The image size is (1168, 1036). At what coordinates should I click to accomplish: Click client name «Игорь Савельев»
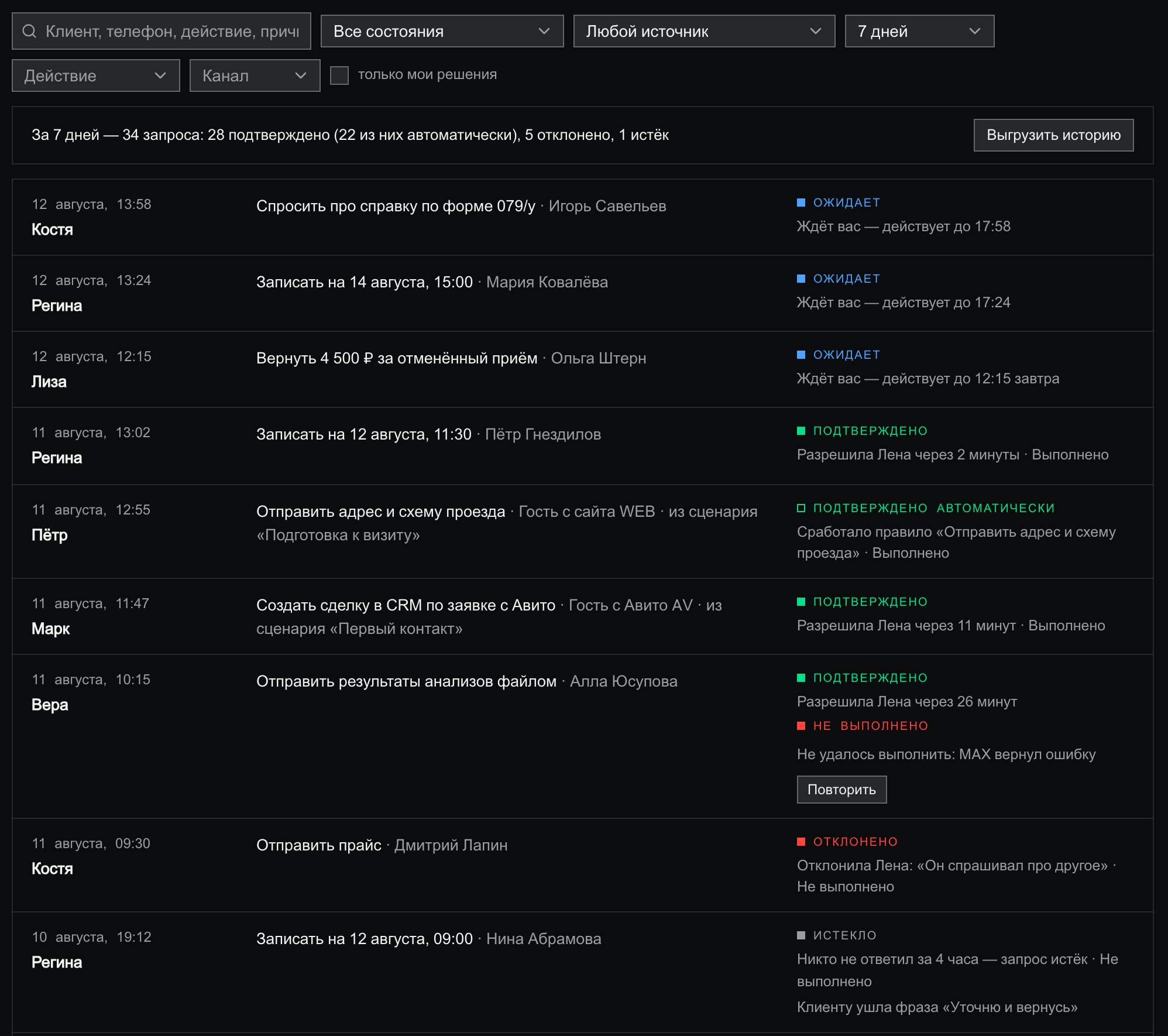click(x=607, y=206)
